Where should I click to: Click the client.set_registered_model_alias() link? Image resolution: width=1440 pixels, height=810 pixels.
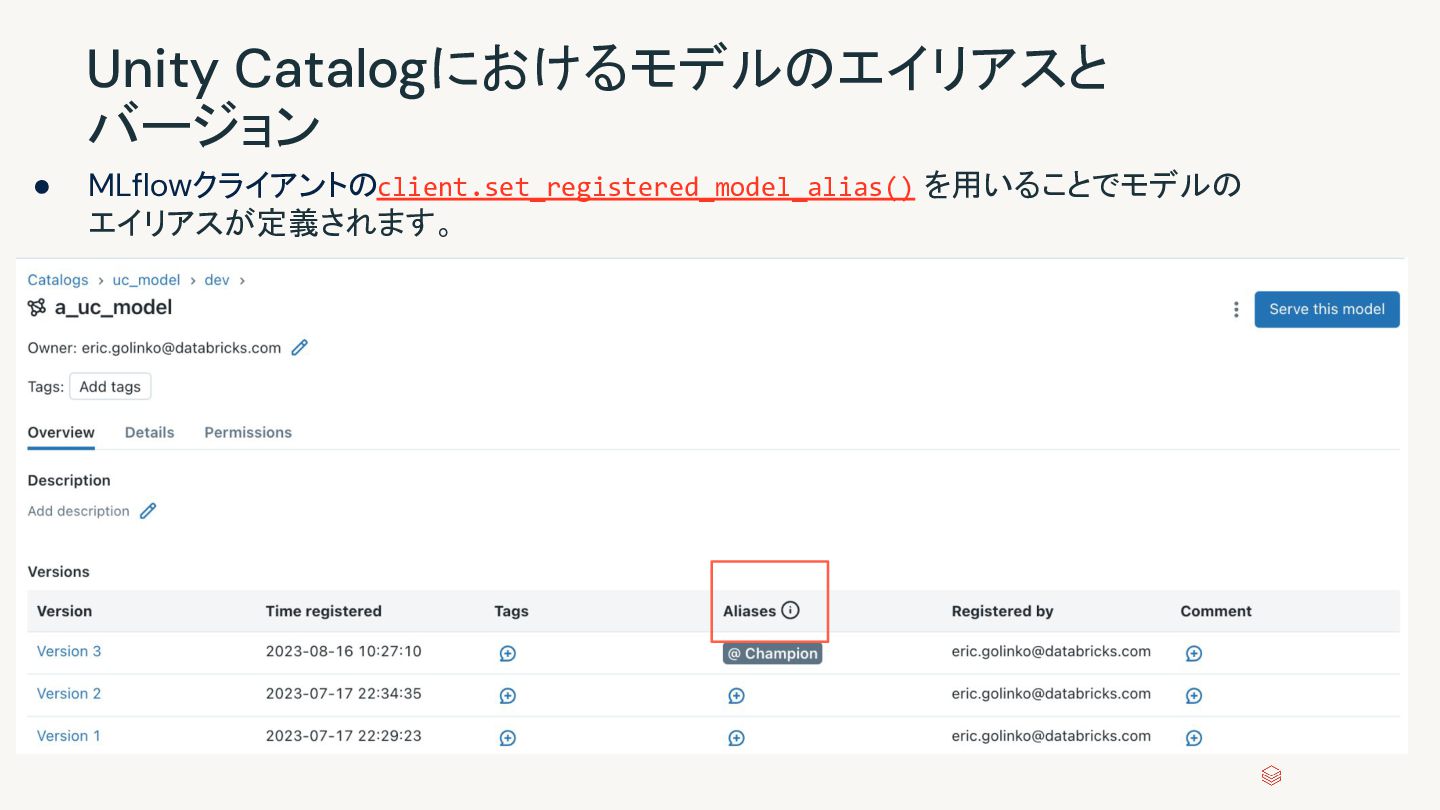pos(645,187)
